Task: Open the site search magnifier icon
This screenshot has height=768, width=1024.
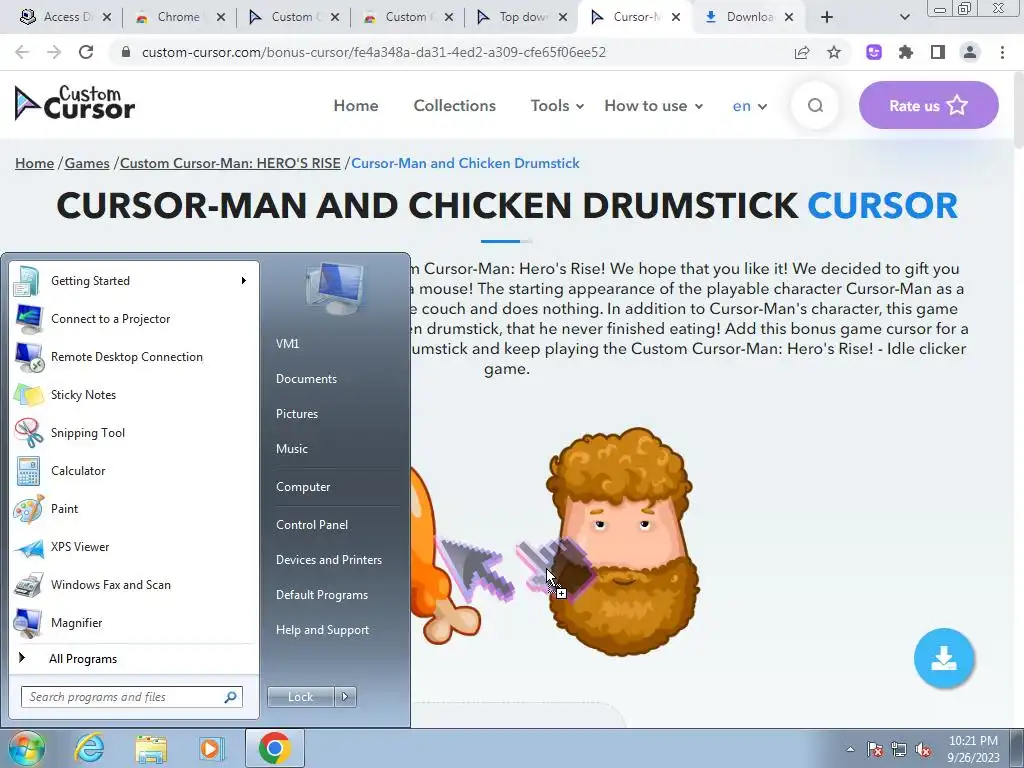Action: click(x=815, y=105)
